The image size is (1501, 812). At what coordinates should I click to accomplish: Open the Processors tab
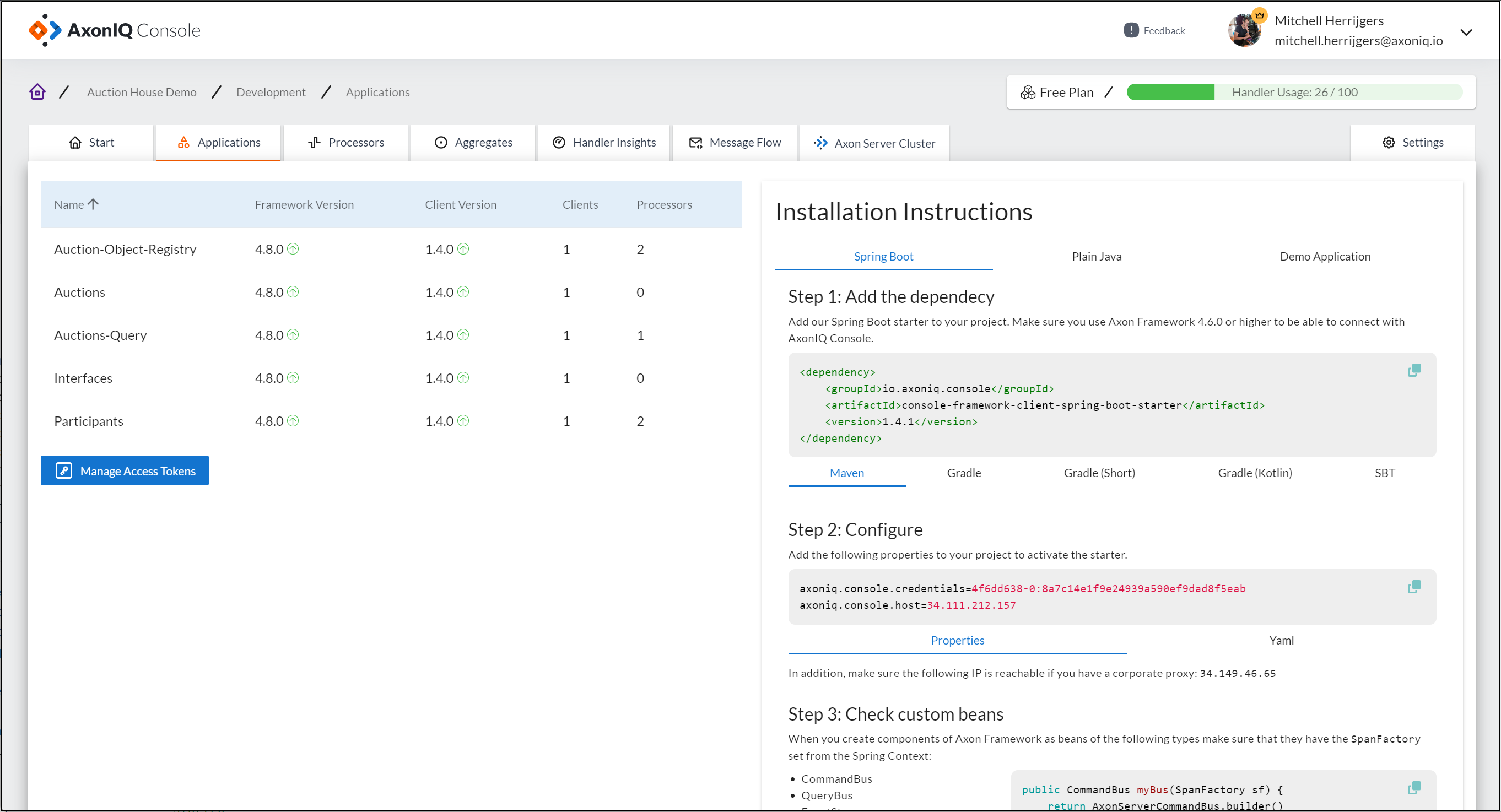click(346, 143)
